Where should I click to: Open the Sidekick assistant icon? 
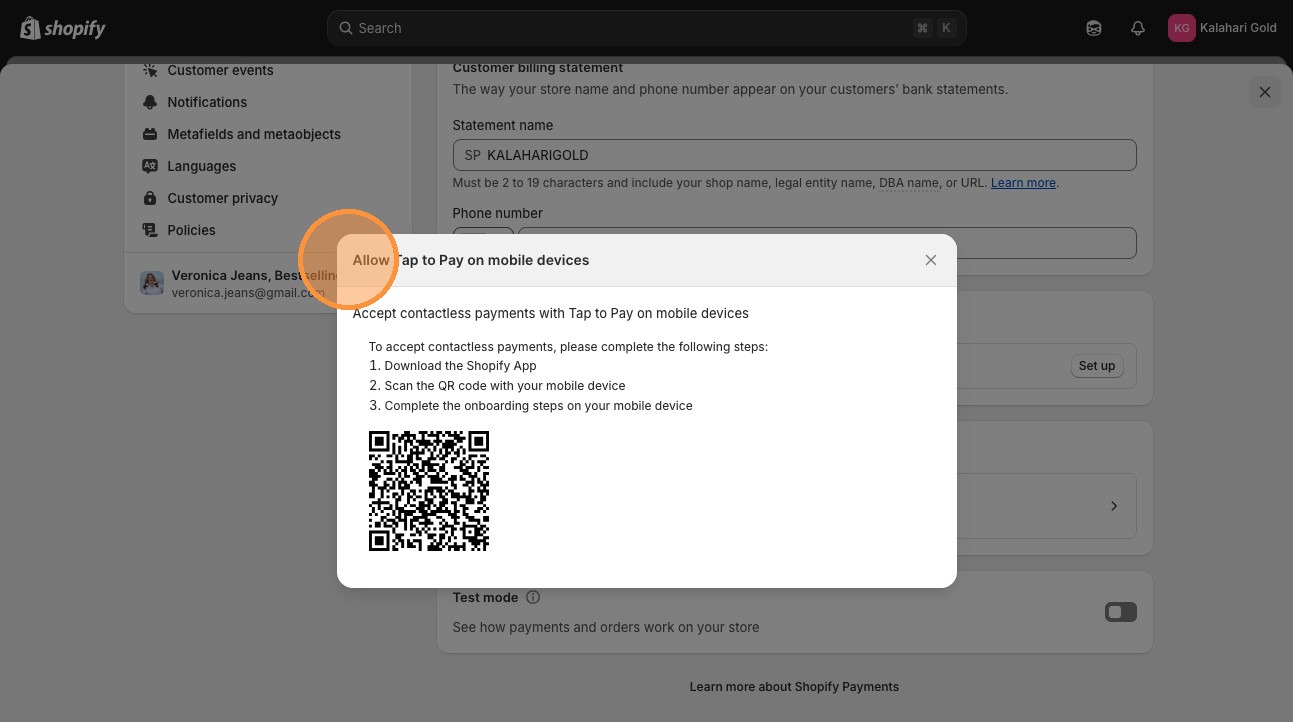point(1094,28)
